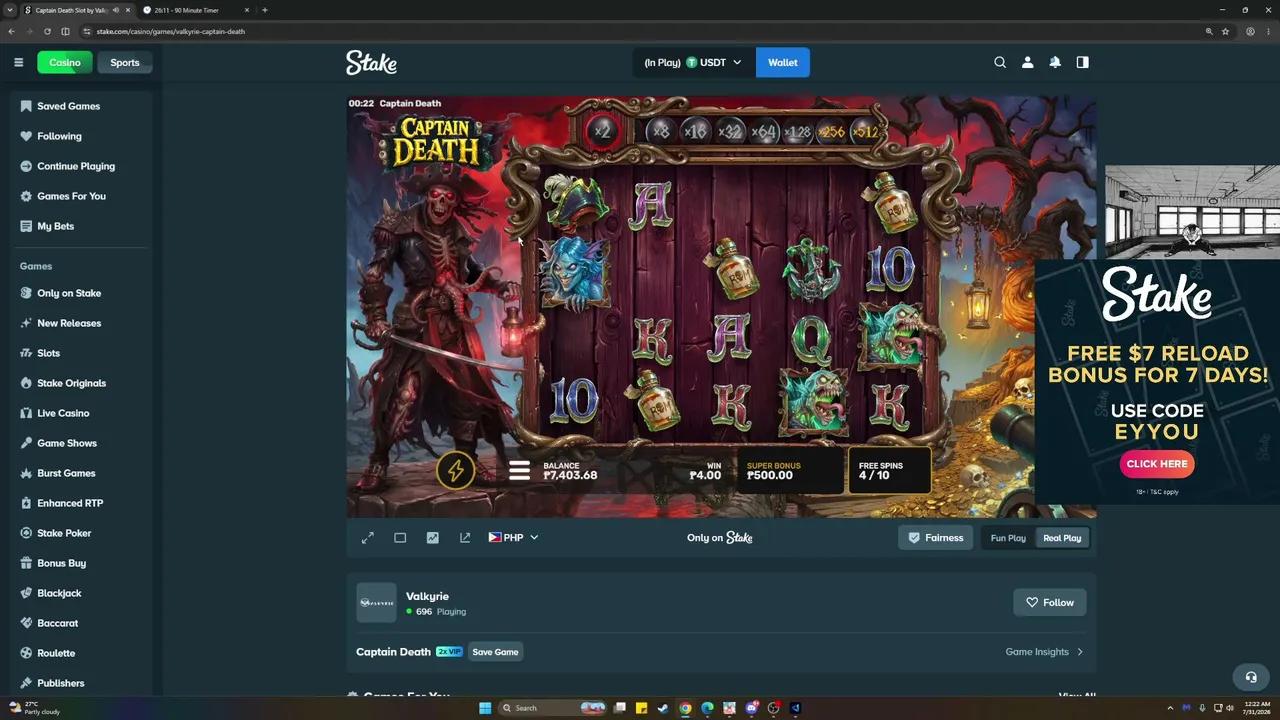Screen dimensions: 1280x720
Task: Open live stats chart icon
Action: (x=432, y=537)
